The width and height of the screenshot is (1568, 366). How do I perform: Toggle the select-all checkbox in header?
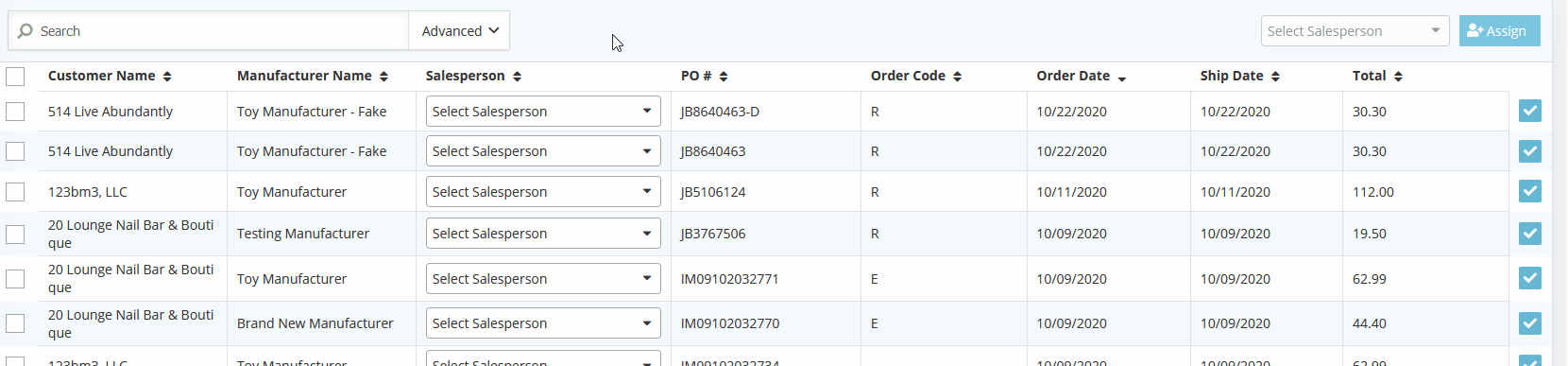point(15,76)
